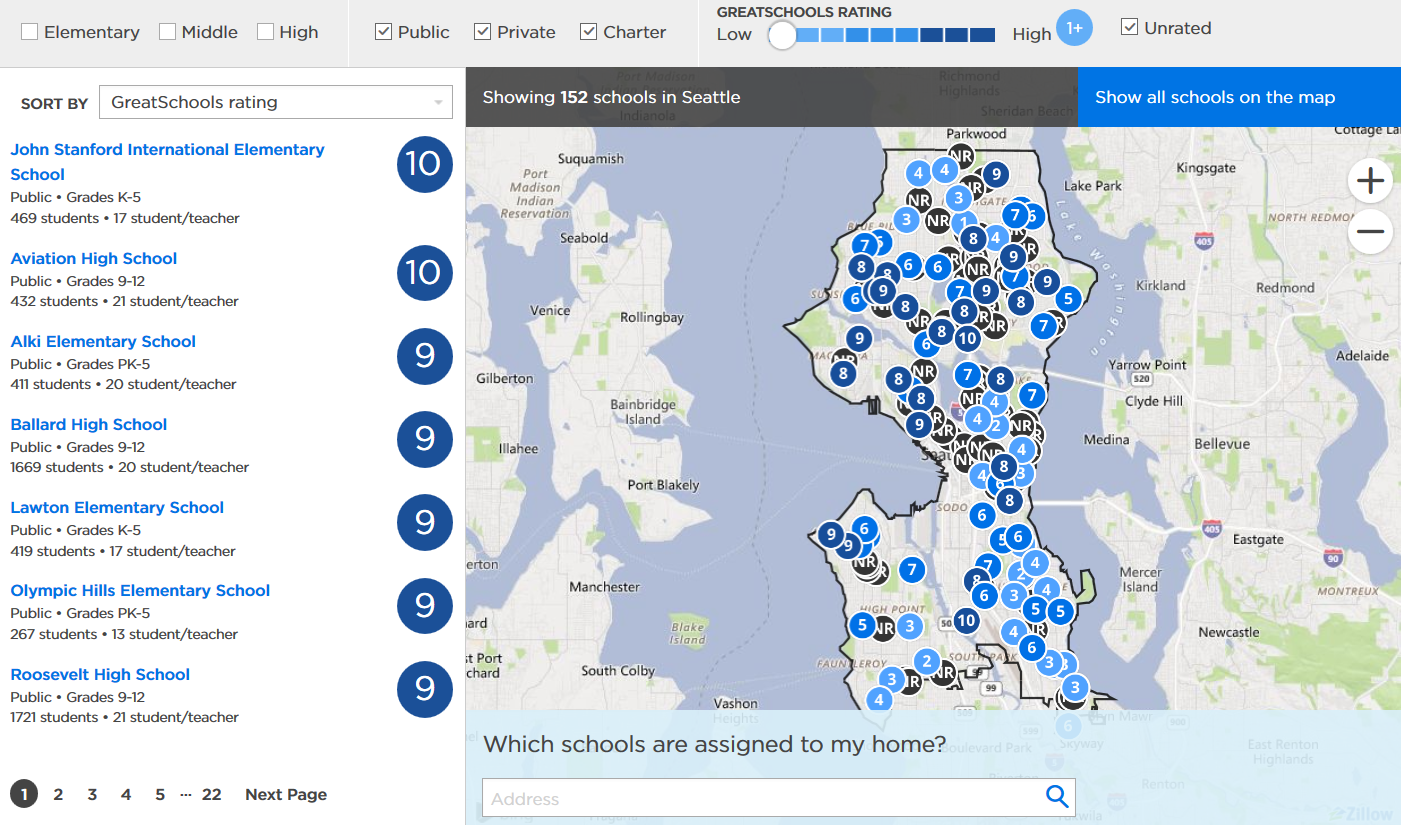The width and height of the screenshot is (1401, 825).
Task: Click Alki Elementary's rating 9 badge
Action: tap(425, 356)
